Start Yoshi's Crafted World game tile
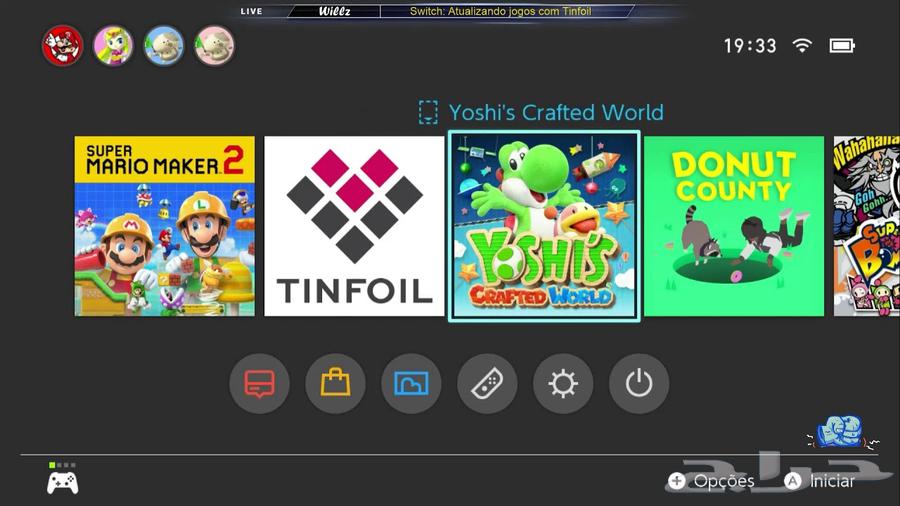Viewport: 900px width, 506px height. click(544, 226)
